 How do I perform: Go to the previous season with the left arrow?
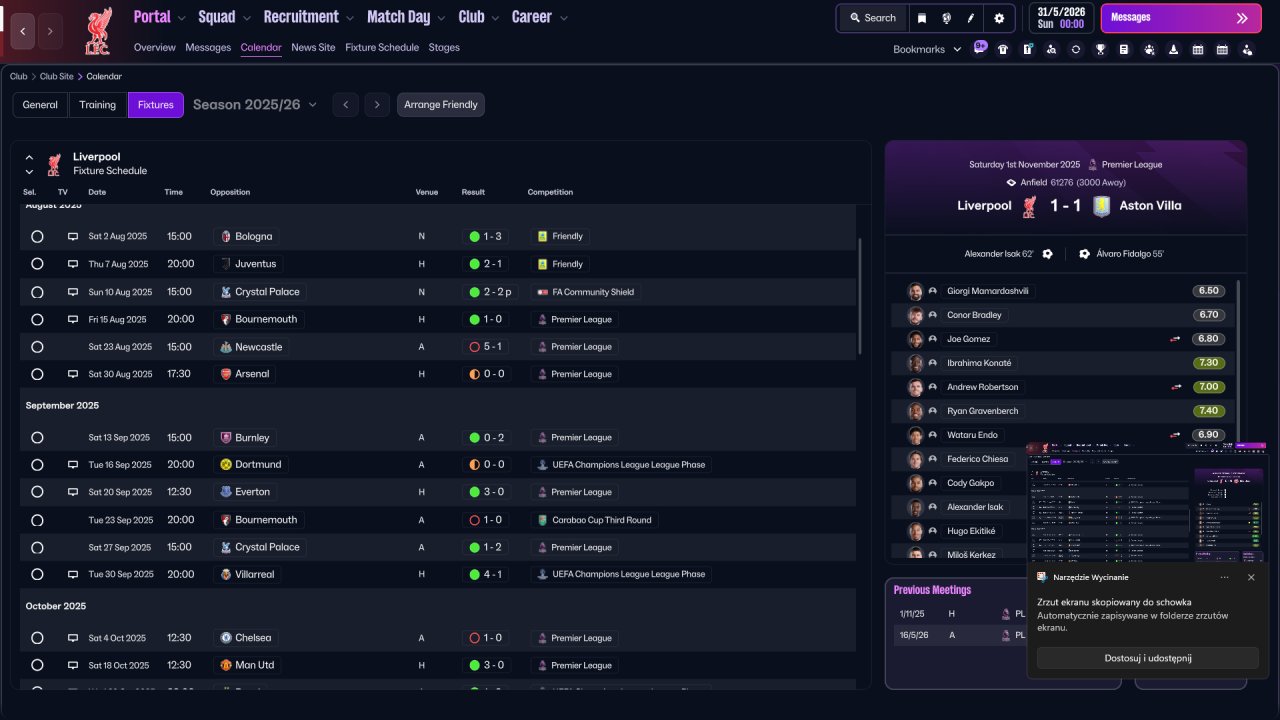pos(345,105)
